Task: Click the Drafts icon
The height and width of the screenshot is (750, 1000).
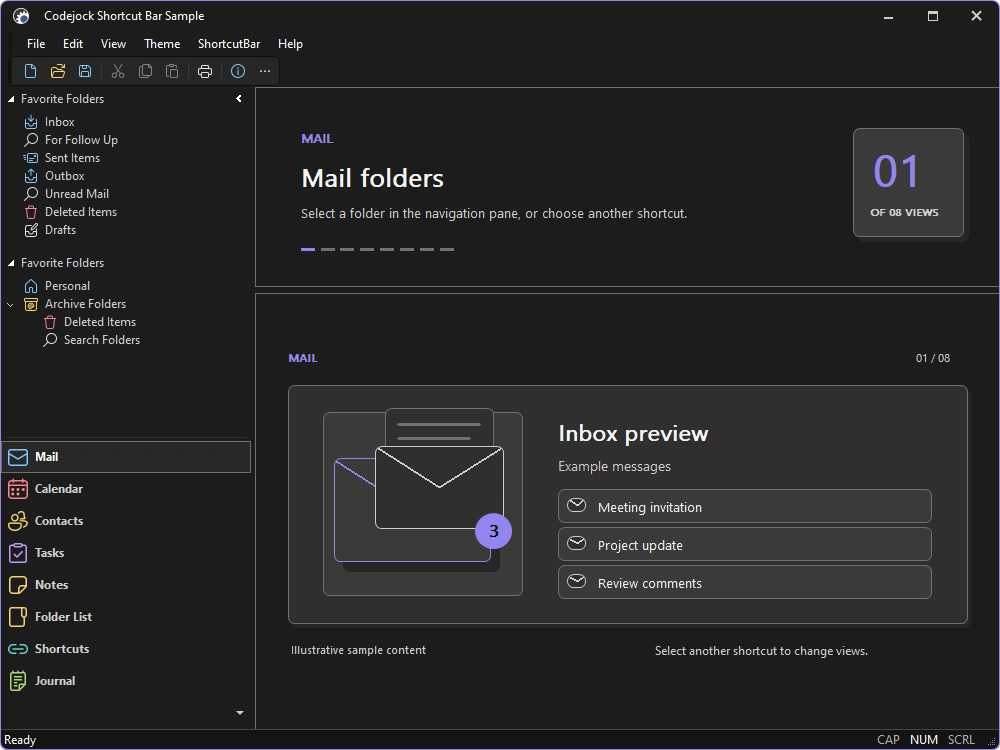Action: pos(31,230)
